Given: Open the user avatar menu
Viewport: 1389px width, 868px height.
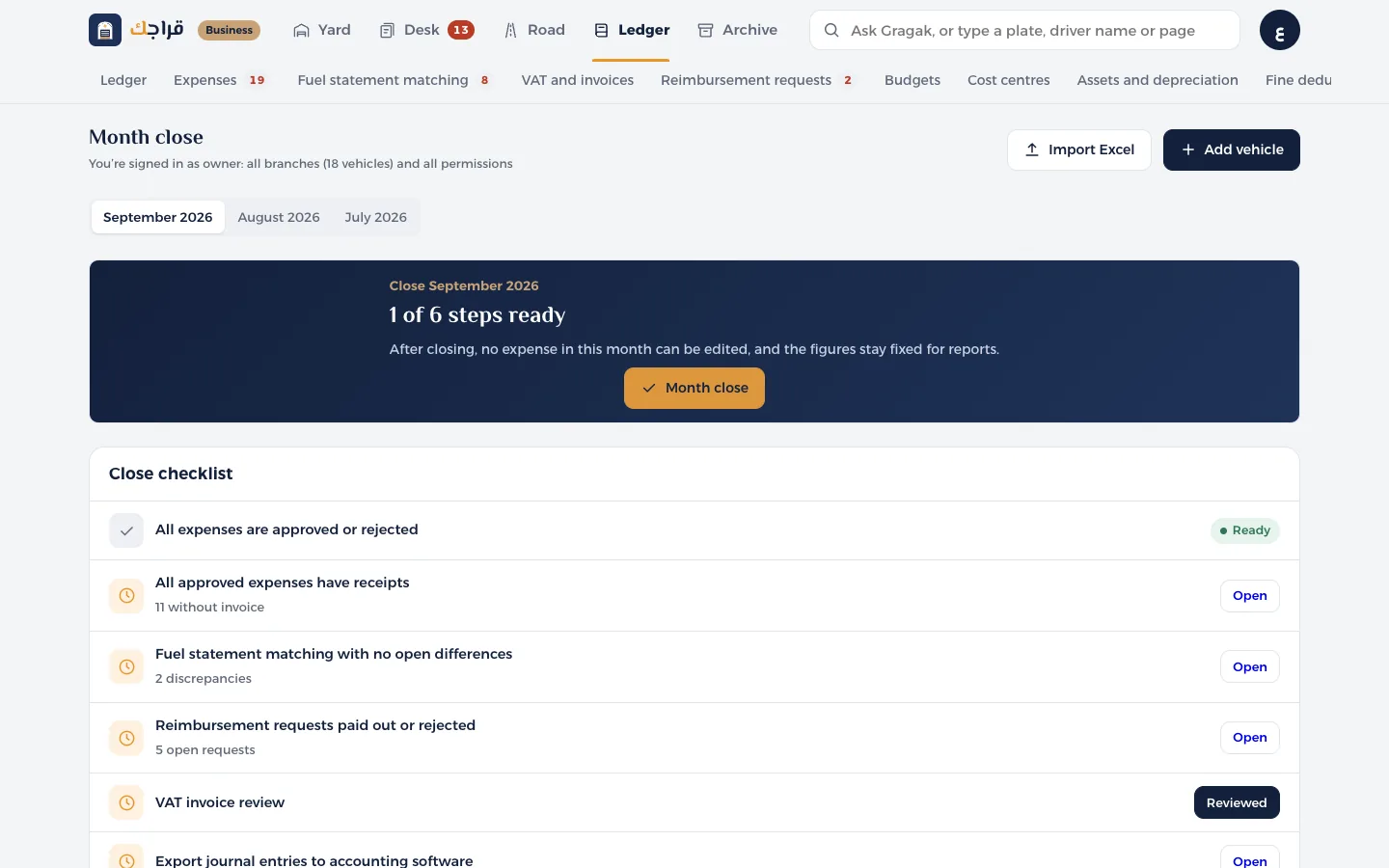Looking at the screenshot, I should click(1279, 30).
